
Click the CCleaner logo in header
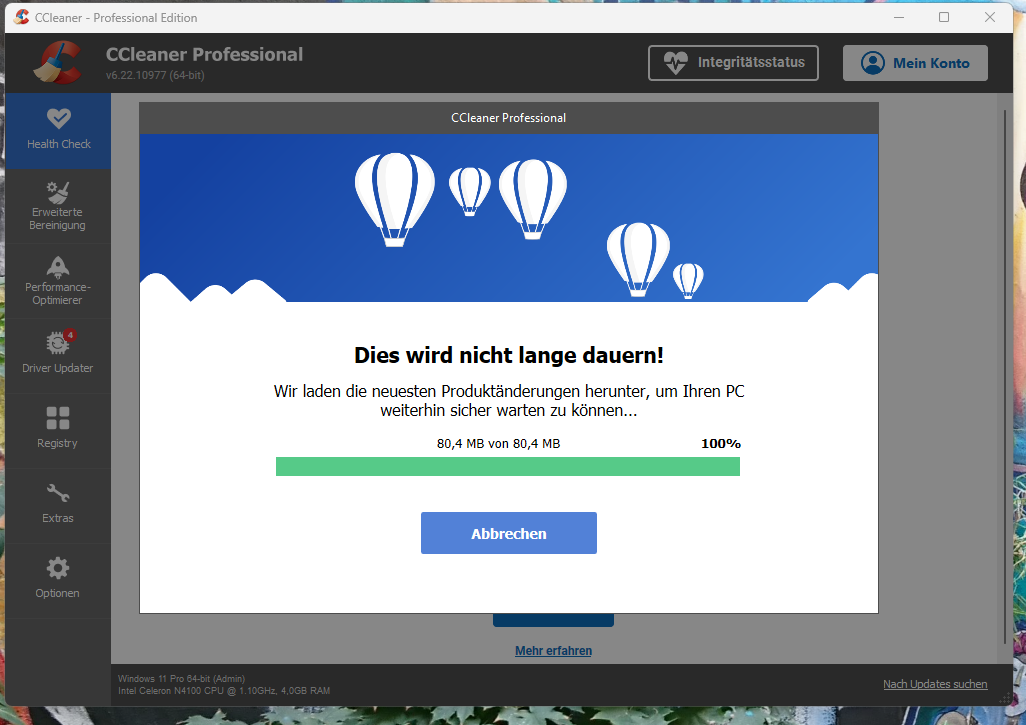click(56, 62)
